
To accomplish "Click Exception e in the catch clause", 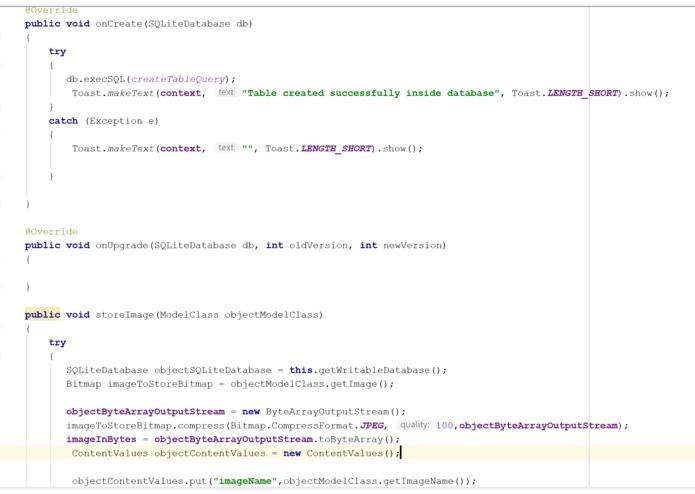I will (121, 121).
